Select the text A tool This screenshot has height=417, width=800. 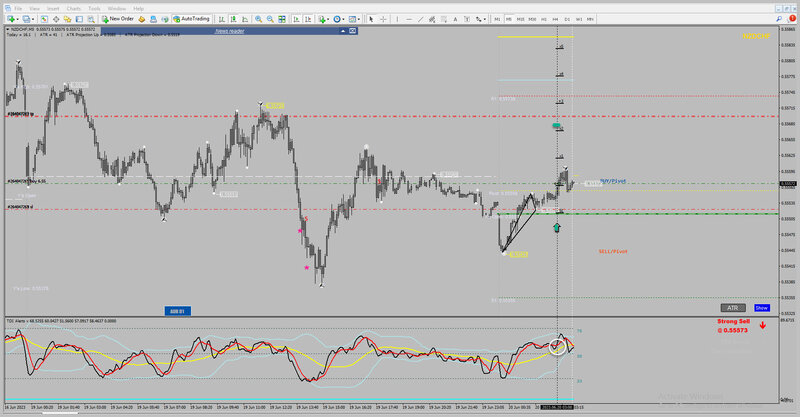(x=455, y=19)
